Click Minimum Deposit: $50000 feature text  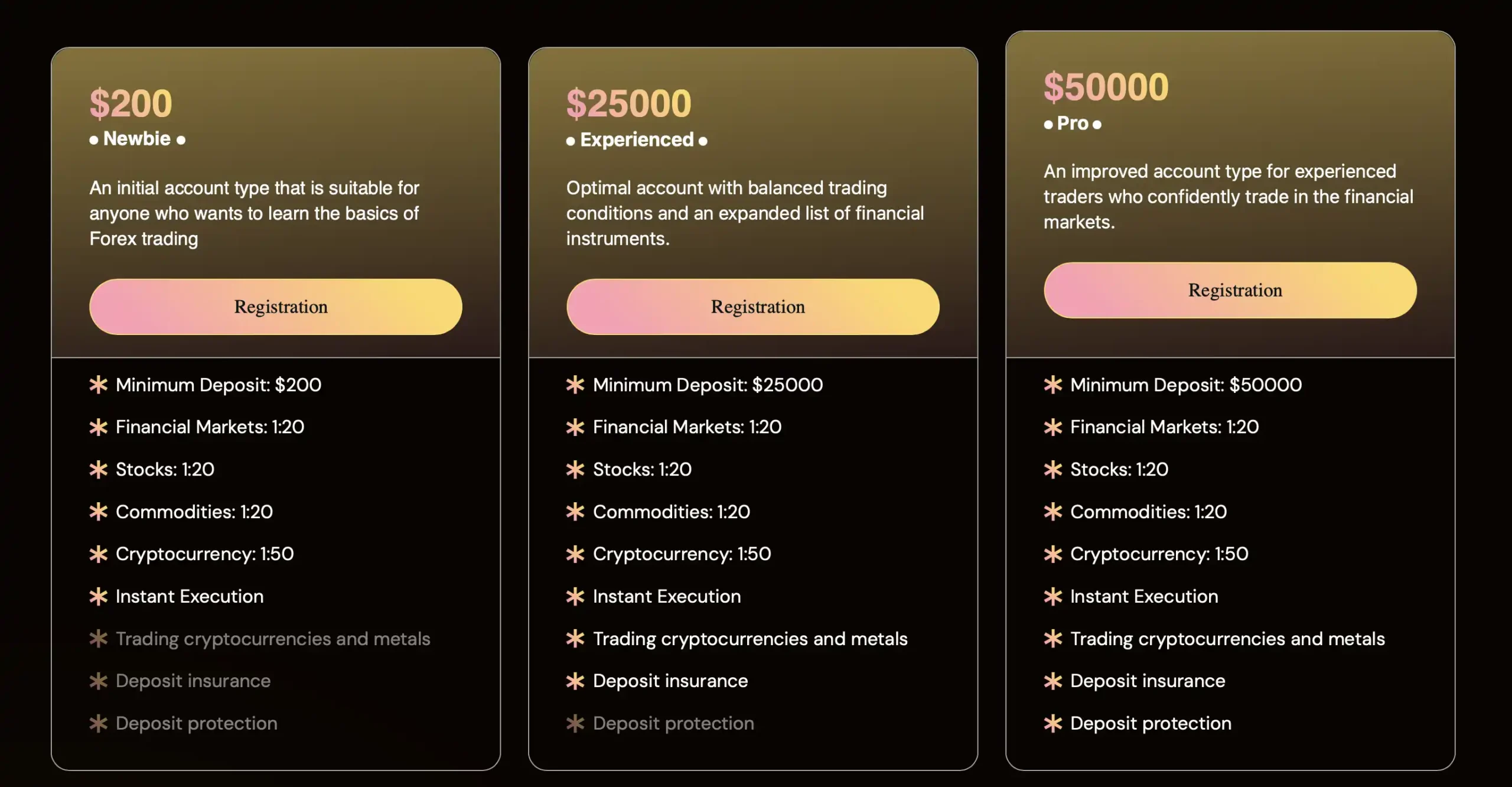click(x=1186, y=385)
